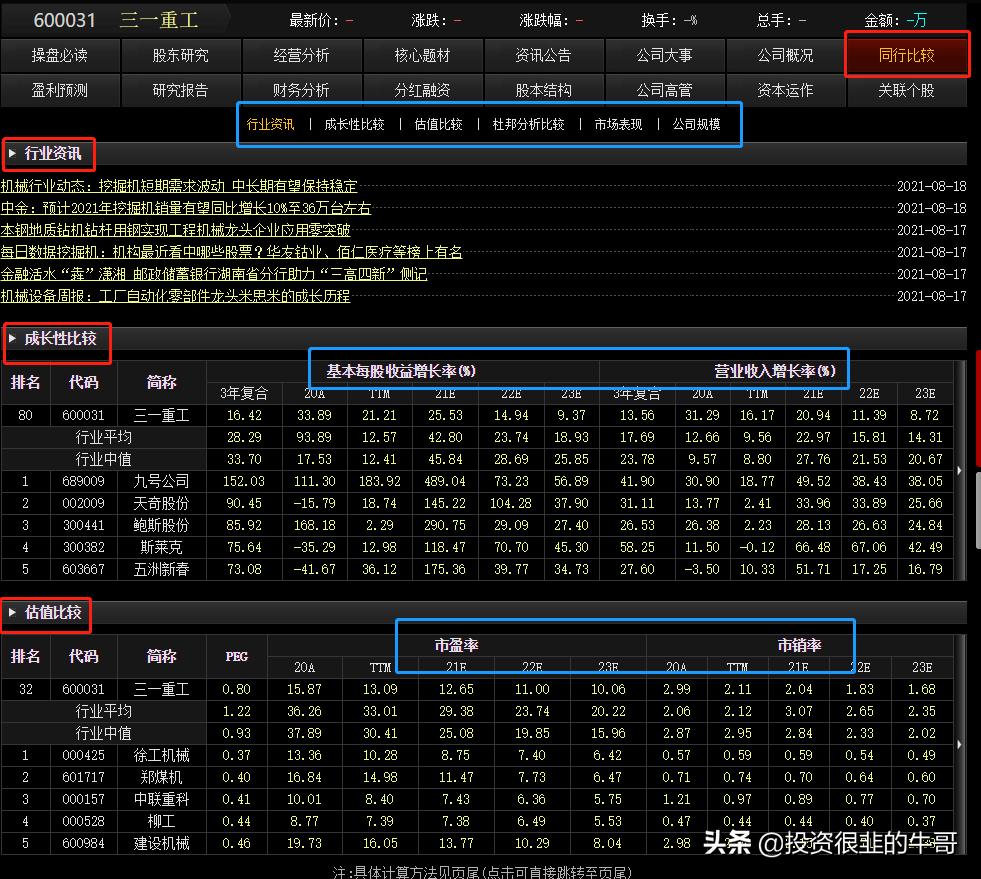The image size is (981, 879).
Task: Open the 股东研究 tab
Action: pos(180,55)
